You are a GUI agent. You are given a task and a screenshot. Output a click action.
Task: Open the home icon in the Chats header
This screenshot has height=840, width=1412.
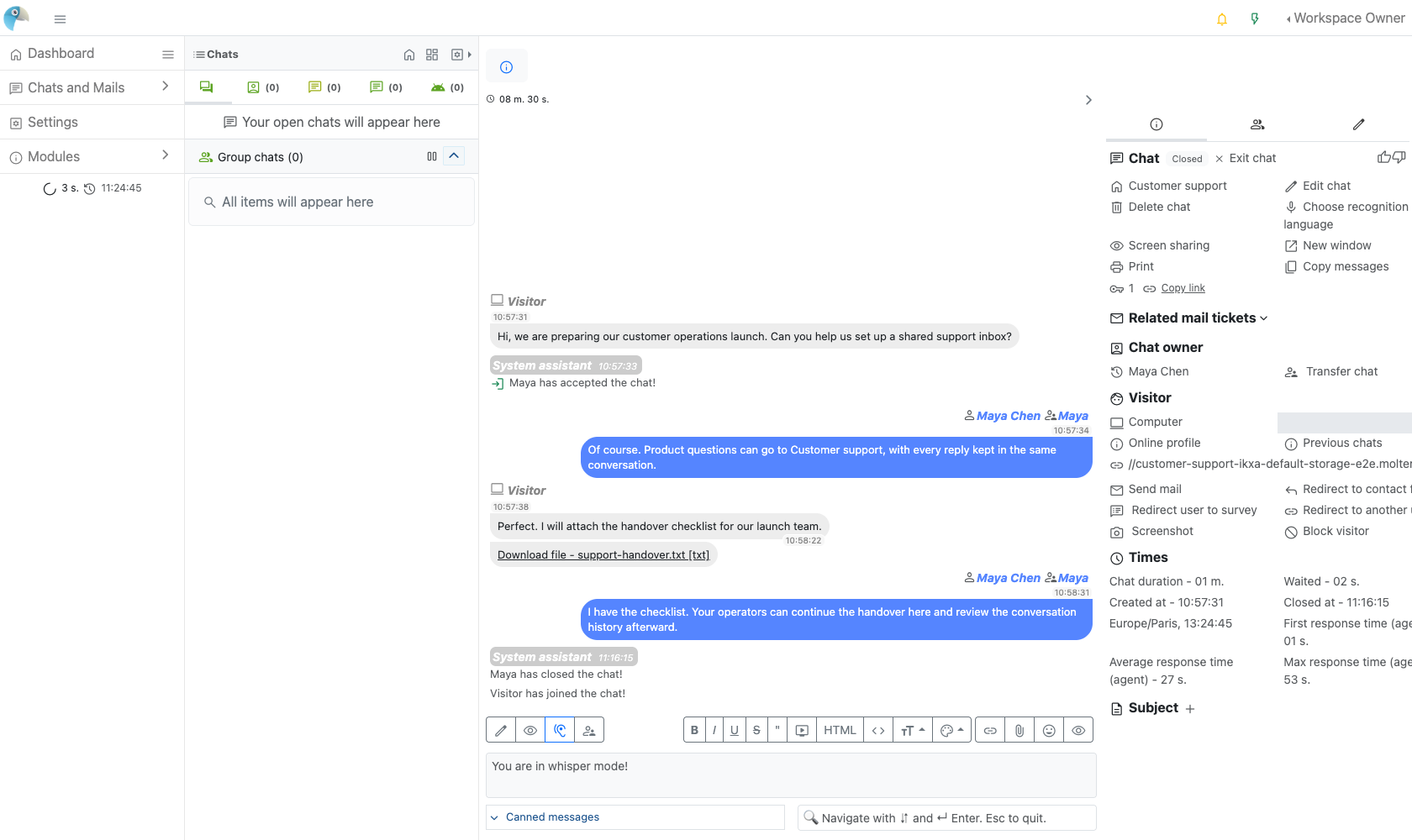(409, 55)
